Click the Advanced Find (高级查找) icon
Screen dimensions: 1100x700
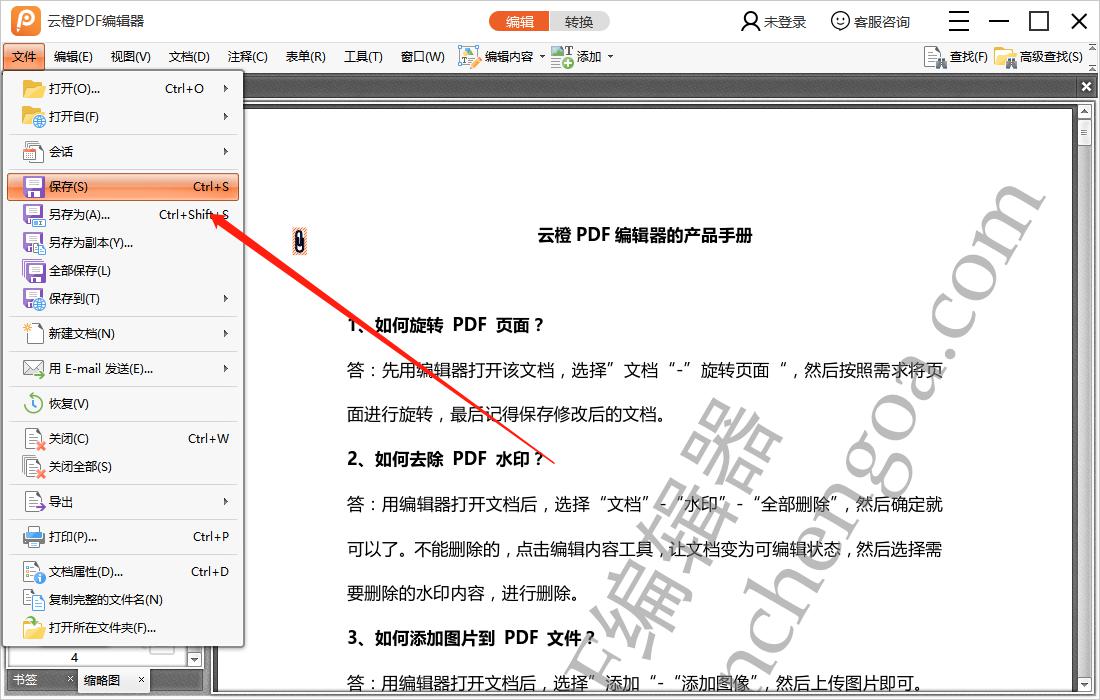tap(1005, 57)
